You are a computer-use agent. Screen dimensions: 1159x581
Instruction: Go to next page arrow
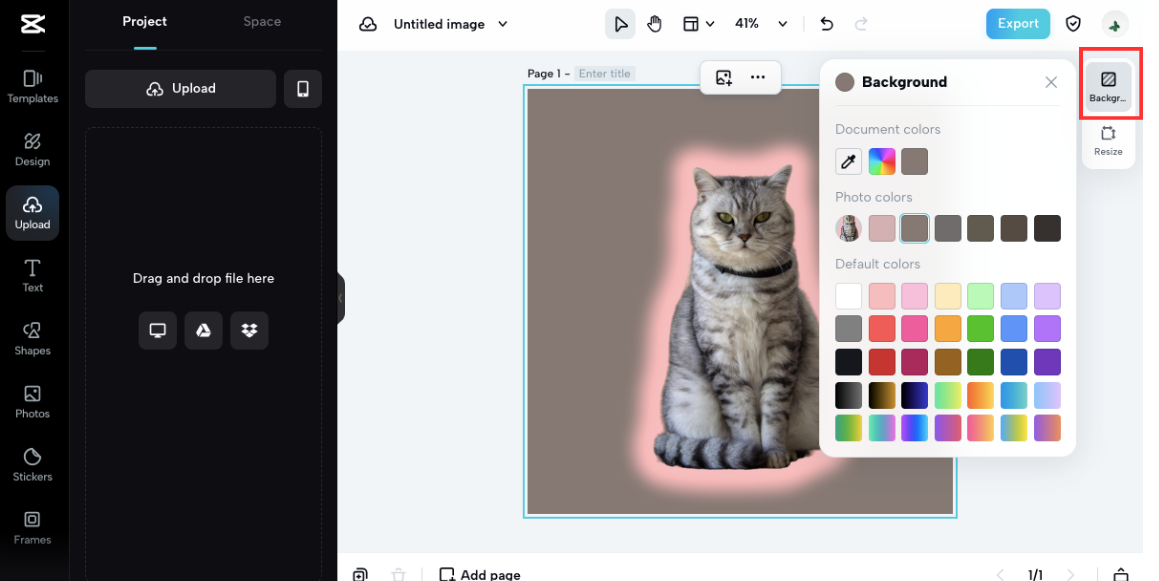coord(1070,574)
